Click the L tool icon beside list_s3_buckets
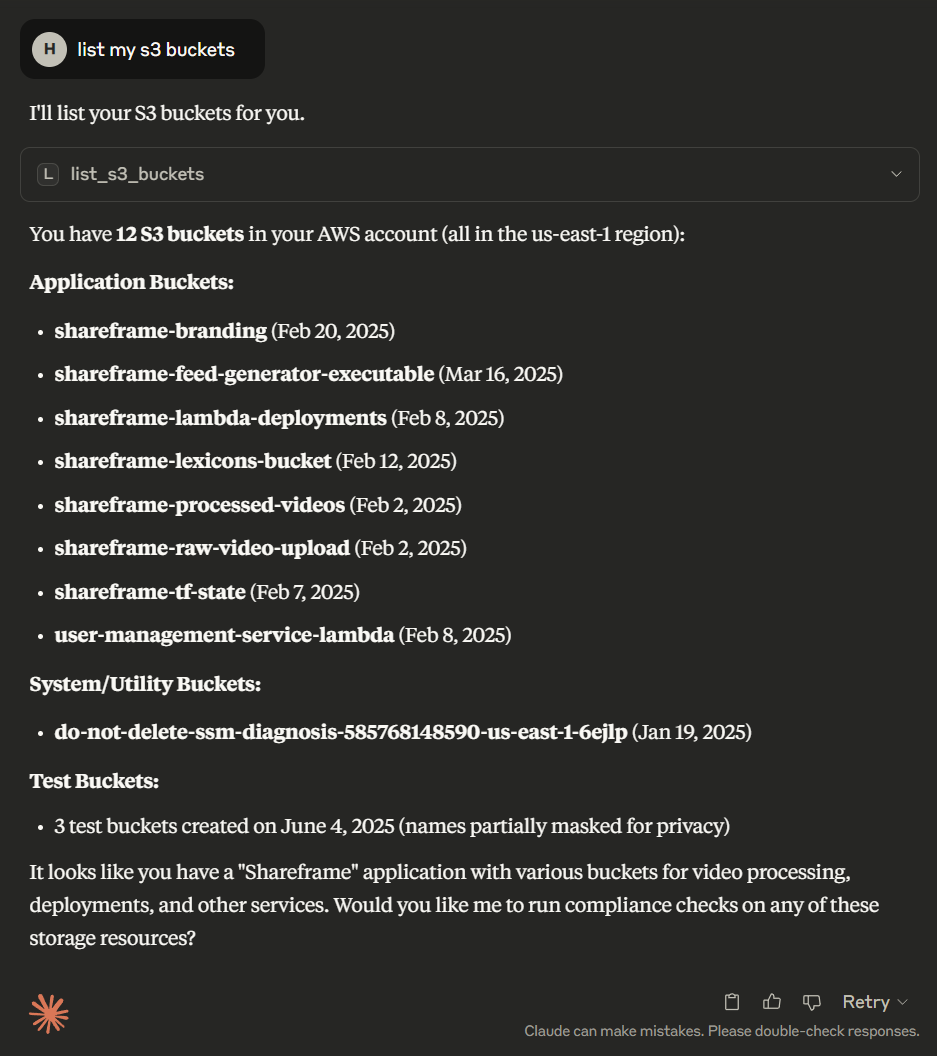 tap(48, 174)
